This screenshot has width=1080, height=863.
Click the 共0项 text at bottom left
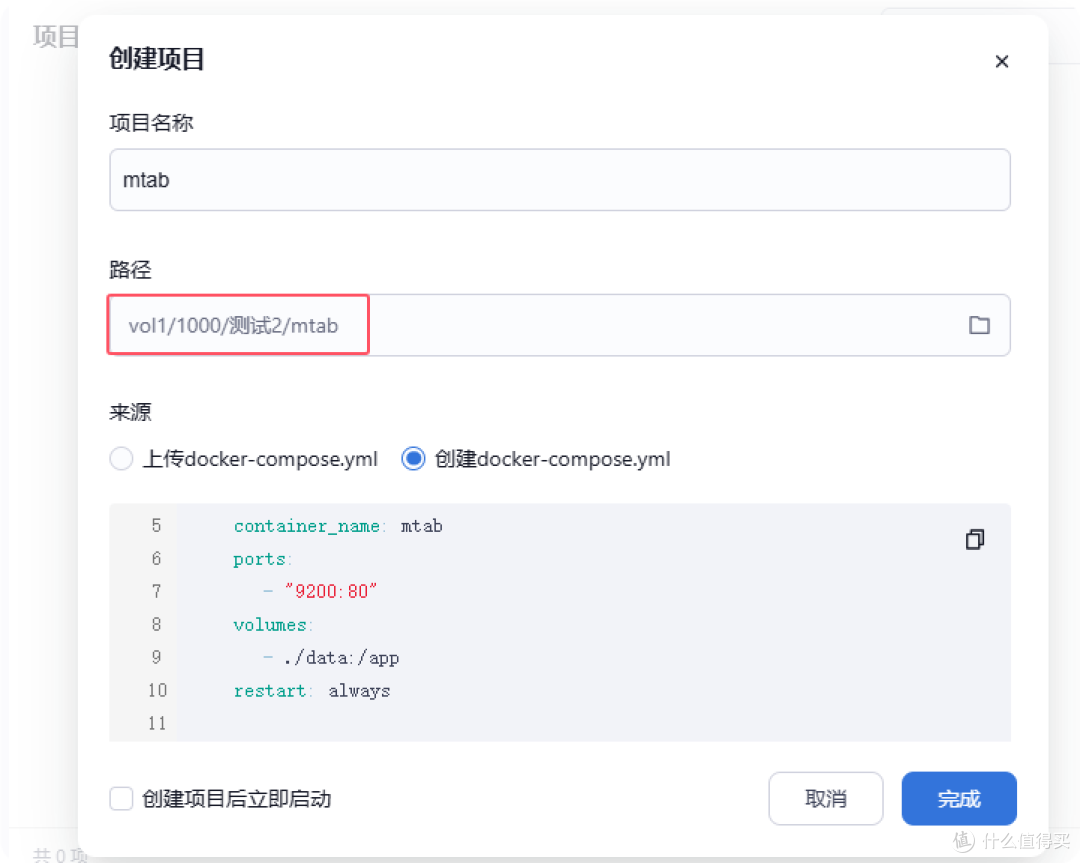(58, 854)
